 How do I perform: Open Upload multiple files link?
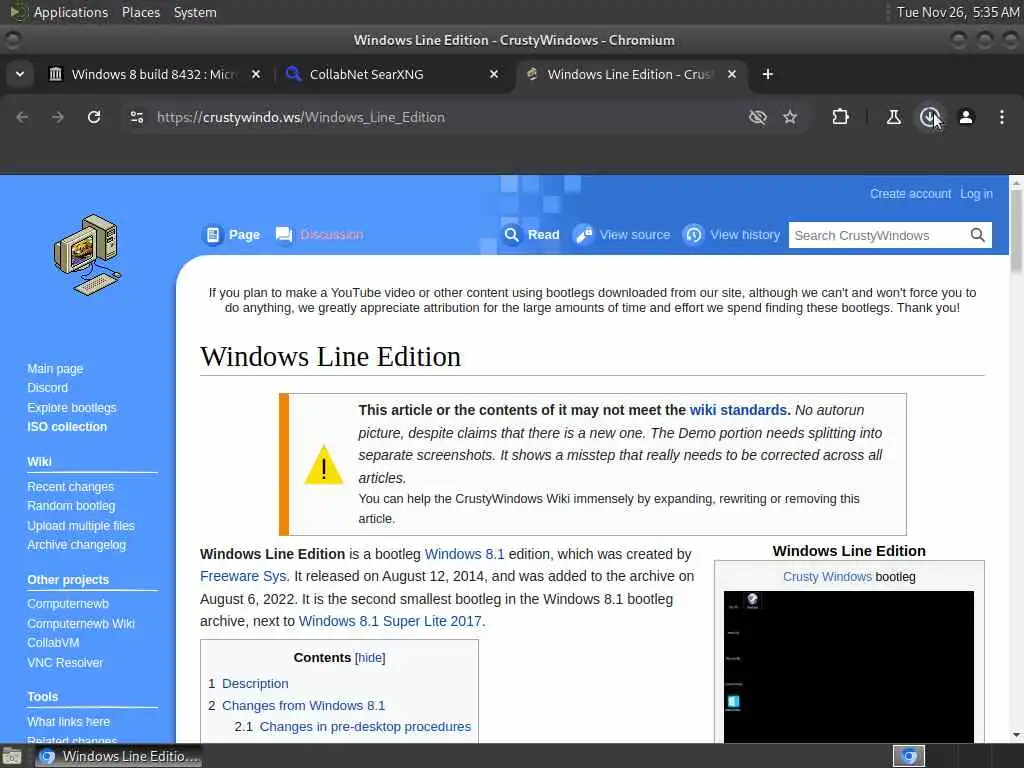tap(81, 526)
